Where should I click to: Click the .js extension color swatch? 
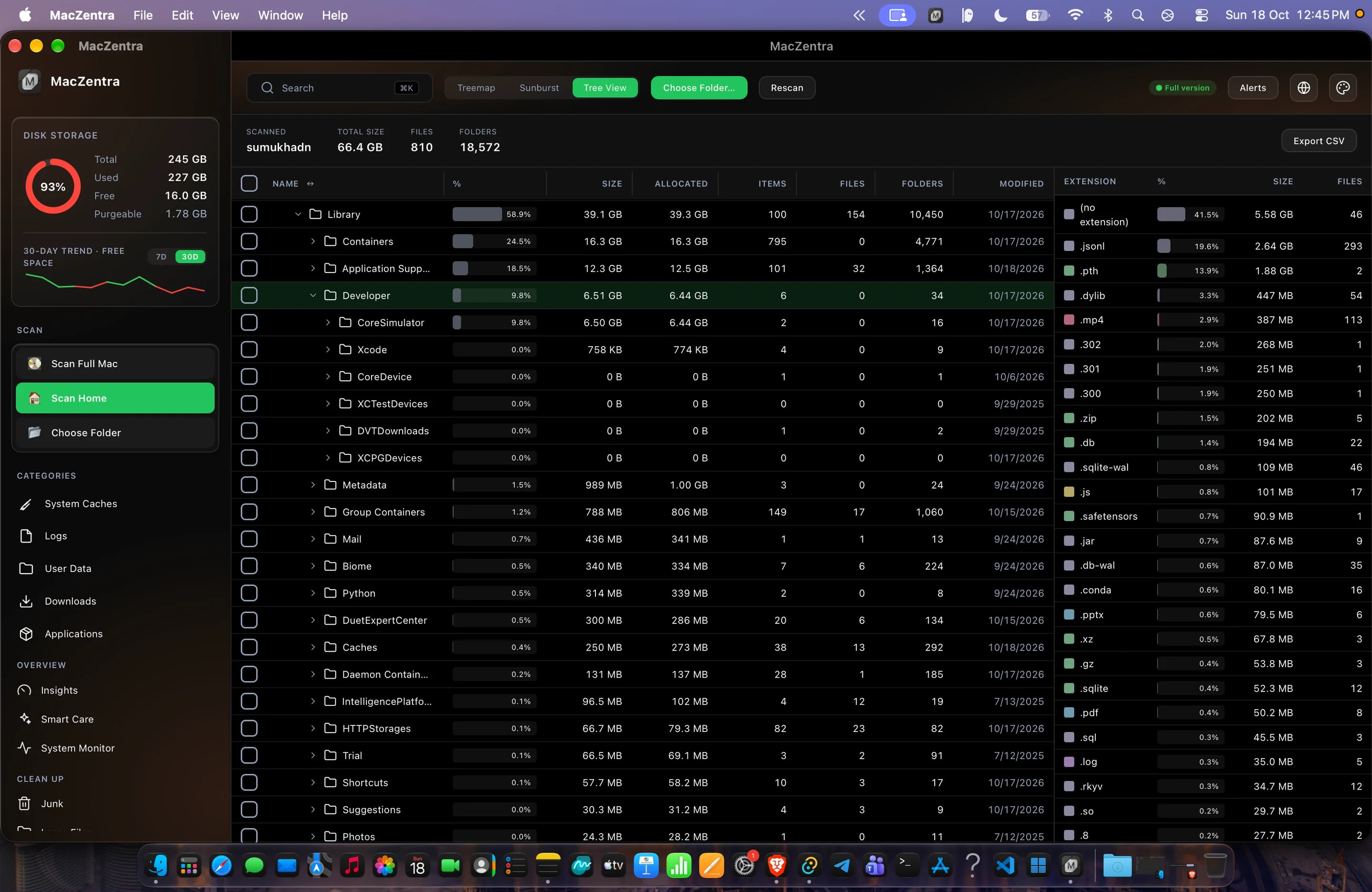pyautogui.click(x=1068, y=491)
